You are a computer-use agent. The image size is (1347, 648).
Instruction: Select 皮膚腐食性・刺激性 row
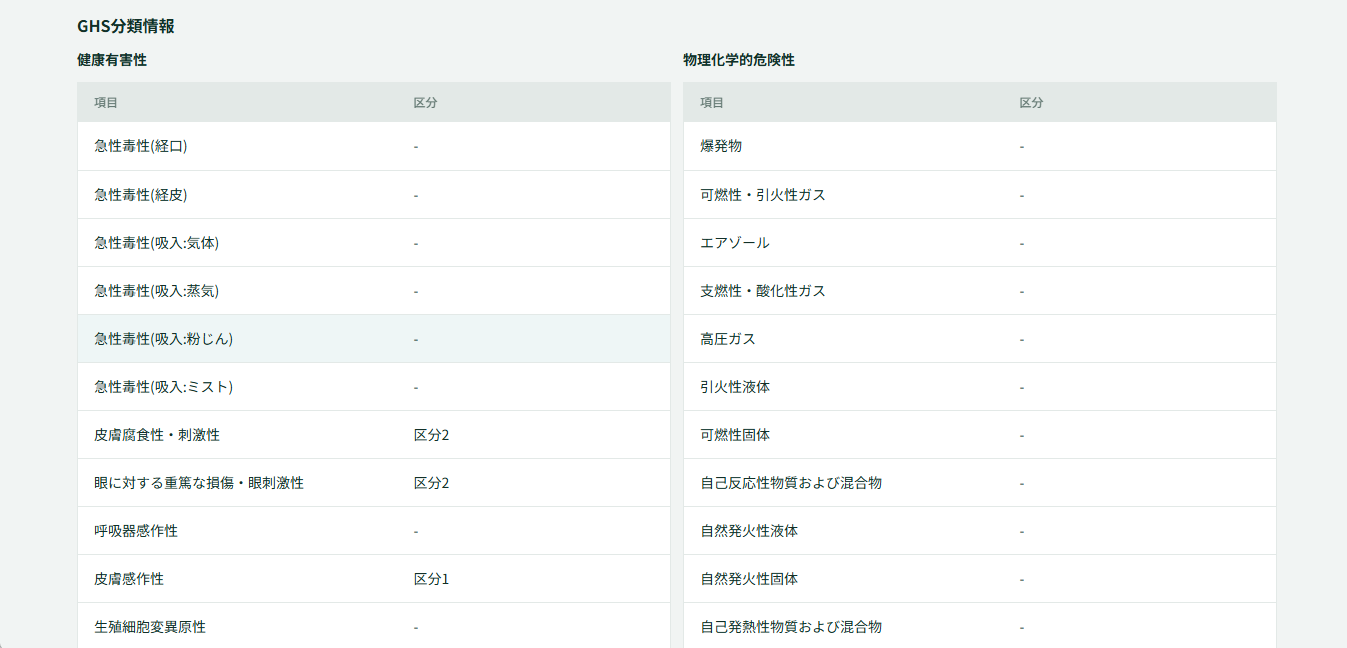tap(373, 434)
